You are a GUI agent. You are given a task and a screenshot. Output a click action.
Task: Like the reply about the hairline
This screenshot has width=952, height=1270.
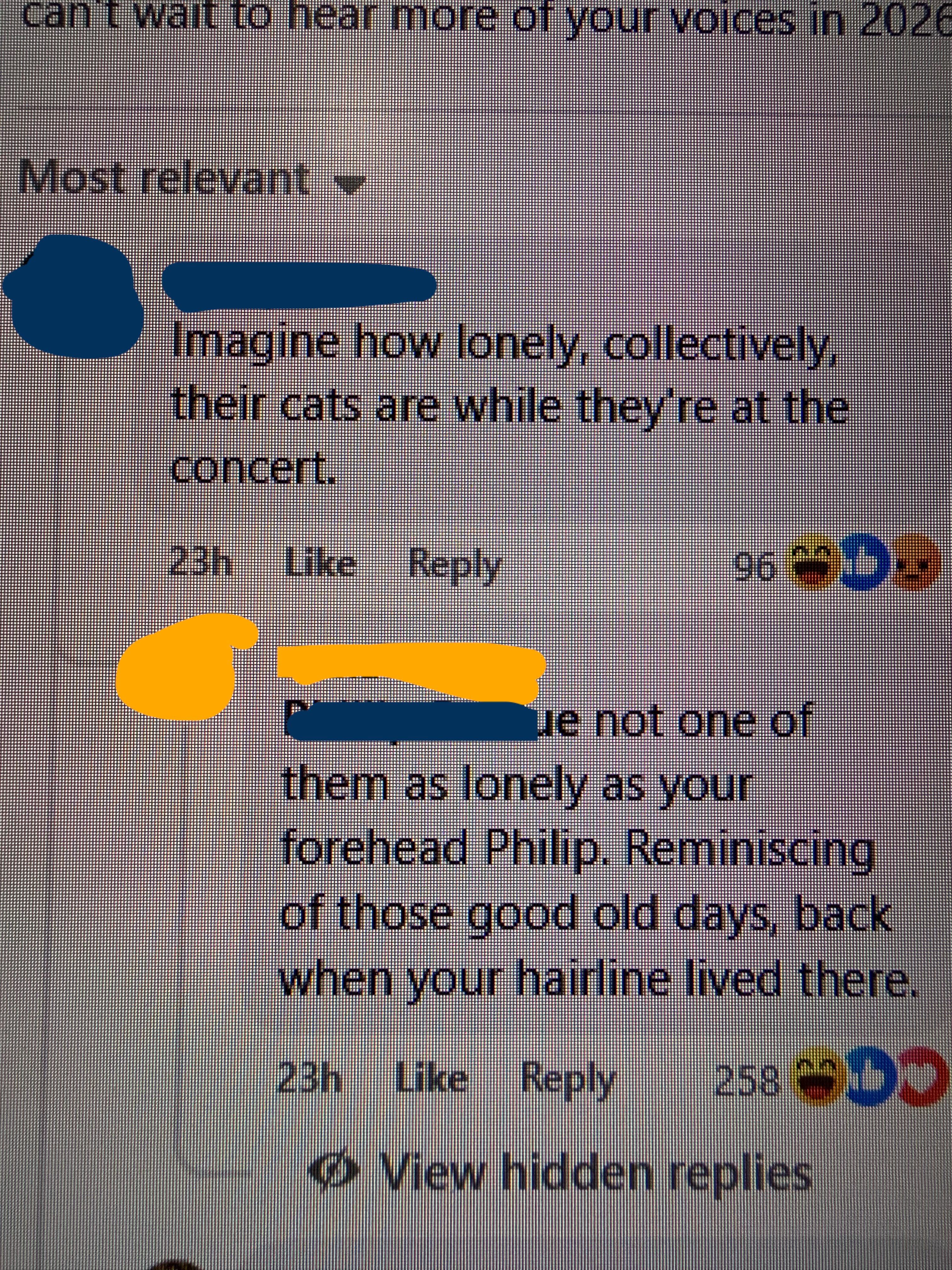point(431,1079)
